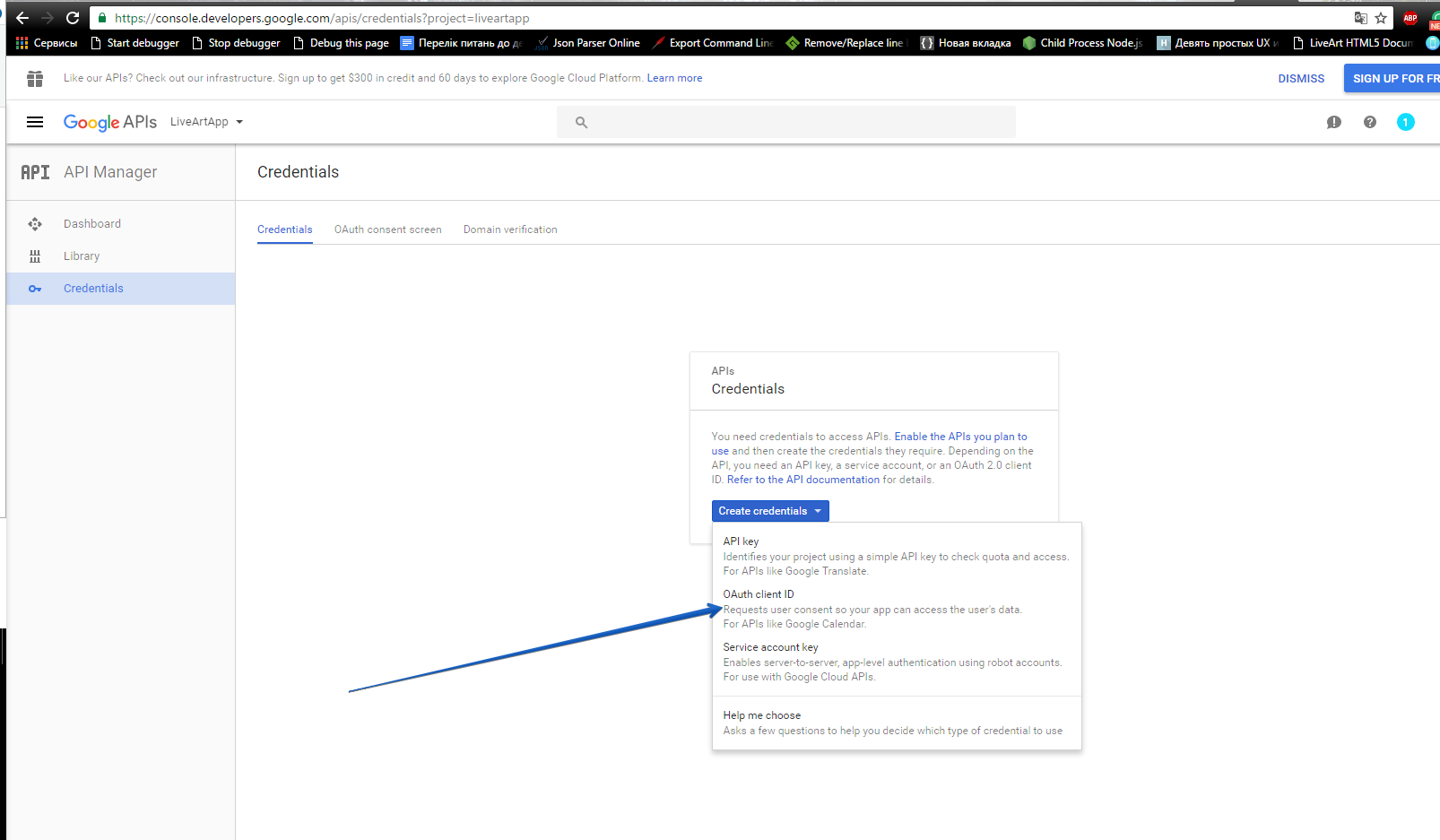Reload the page with the refresh icon

coord(73,18)
